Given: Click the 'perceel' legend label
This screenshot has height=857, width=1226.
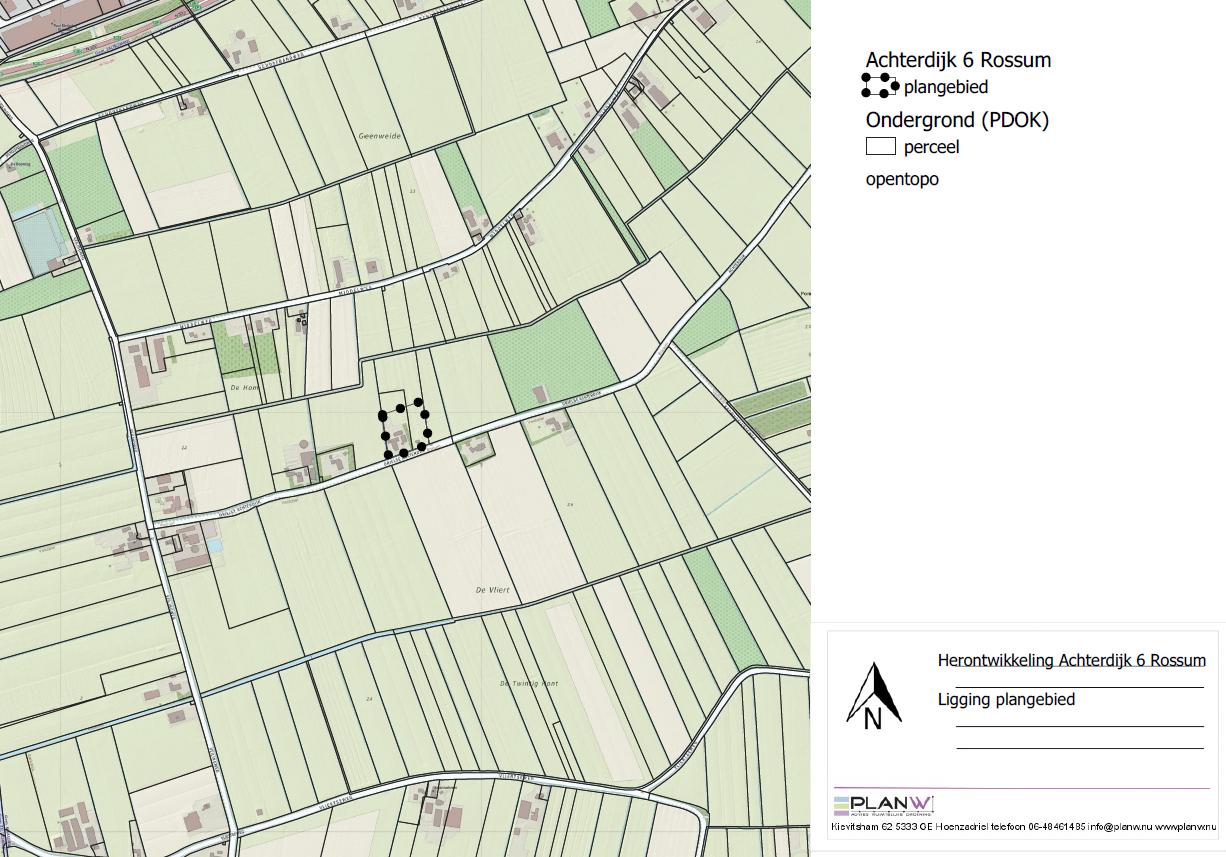Looking at the screenshot, I should pos(931,148).
